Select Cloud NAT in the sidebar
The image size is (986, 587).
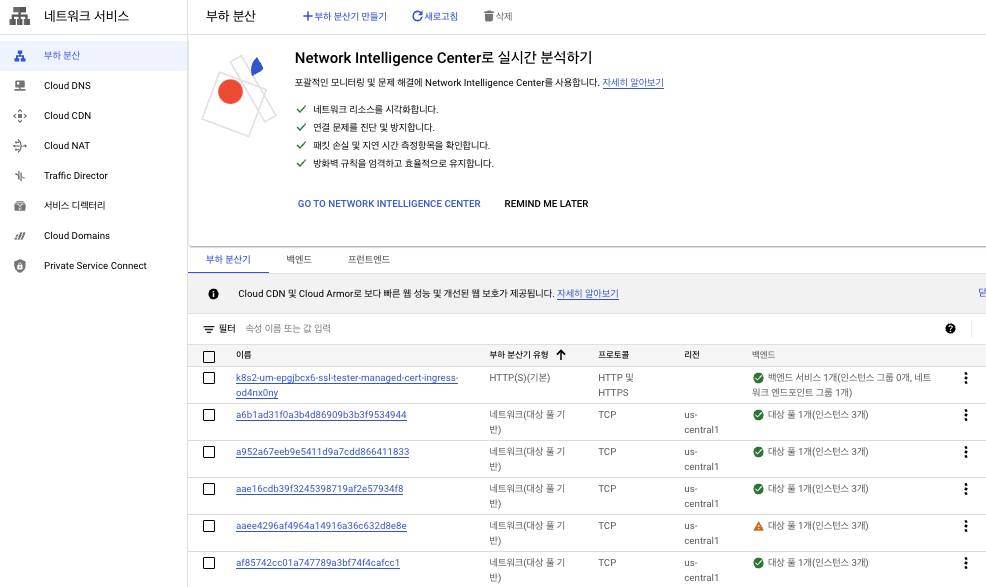coord(67,146)
